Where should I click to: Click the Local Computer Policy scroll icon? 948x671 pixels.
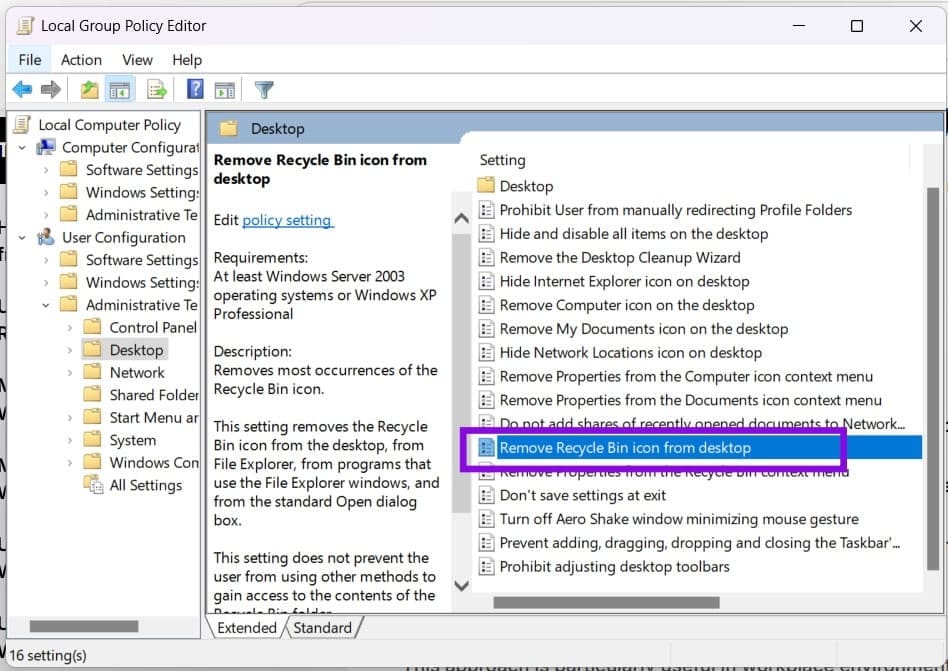[x=22, y=125]
